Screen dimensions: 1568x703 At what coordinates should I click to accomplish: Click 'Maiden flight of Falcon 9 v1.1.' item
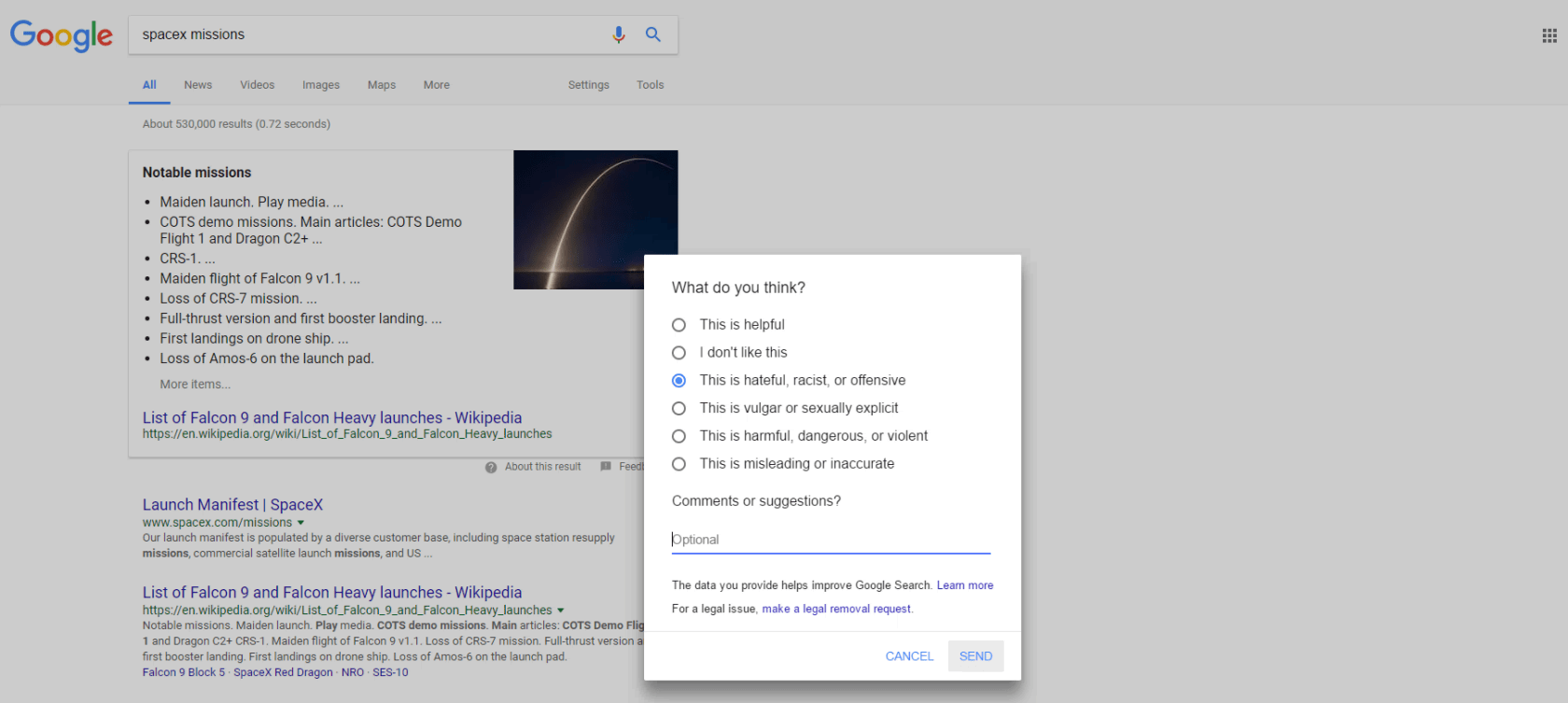(259, 279)
